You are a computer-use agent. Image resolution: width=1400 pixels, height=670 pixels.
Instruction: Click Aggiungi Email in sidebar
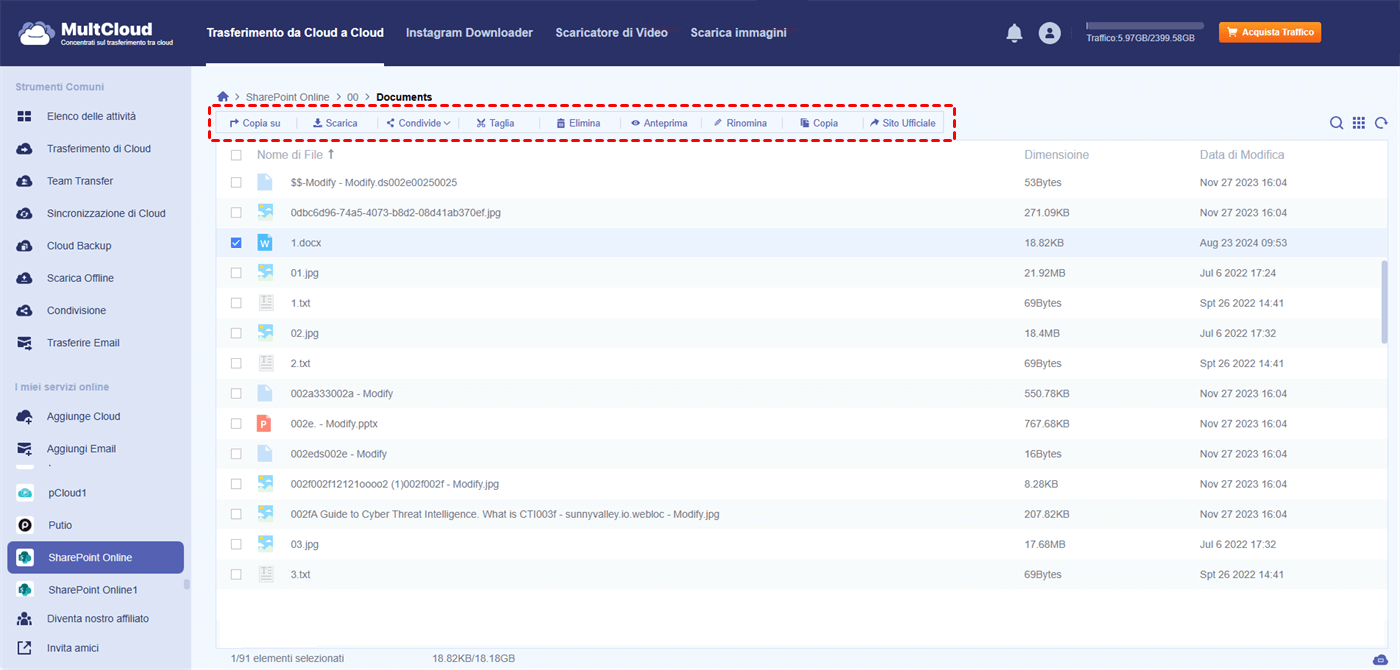[81, 449]
